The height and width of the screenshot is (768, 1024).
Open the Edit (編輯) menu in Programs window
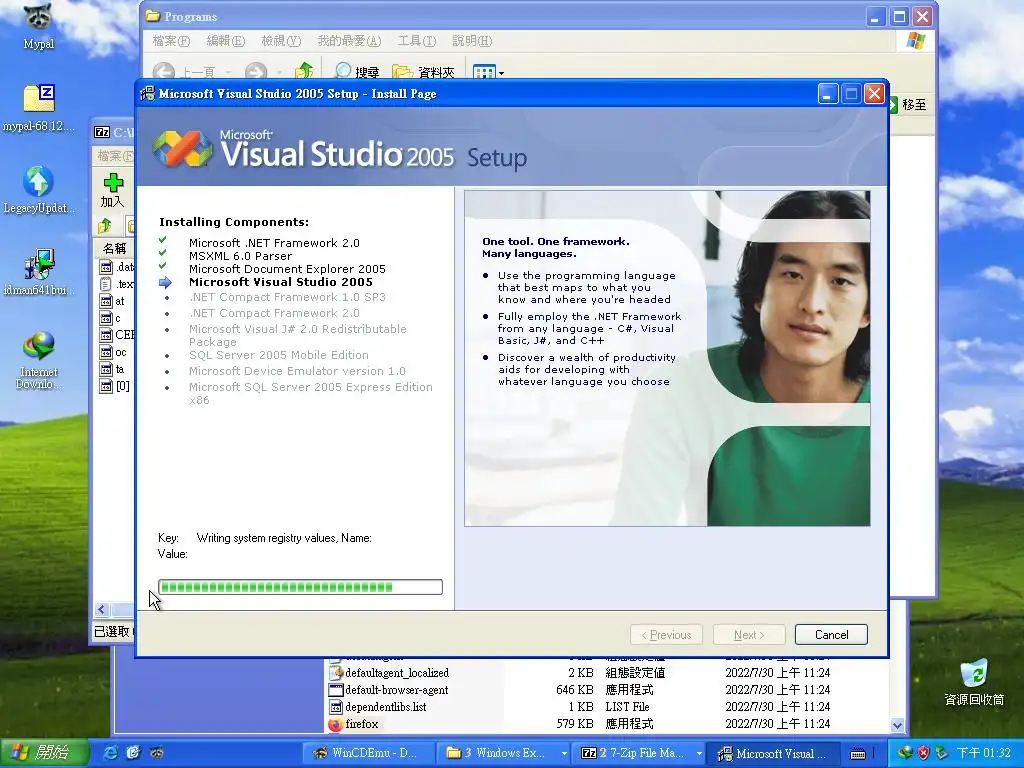[x=225, y=41]
